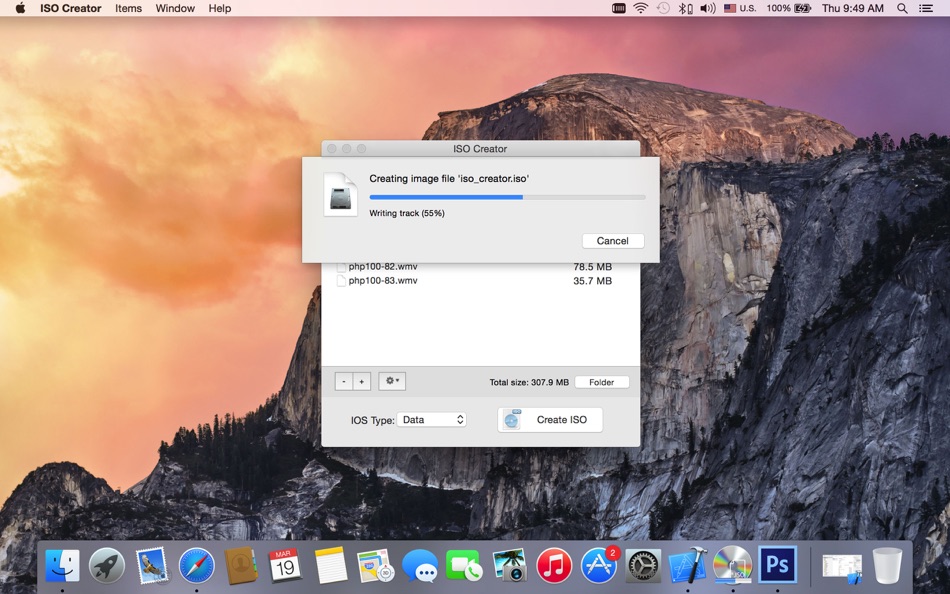Open the Items menu
This screenshot has height=594, width=950.
click(x=128, y=8)
